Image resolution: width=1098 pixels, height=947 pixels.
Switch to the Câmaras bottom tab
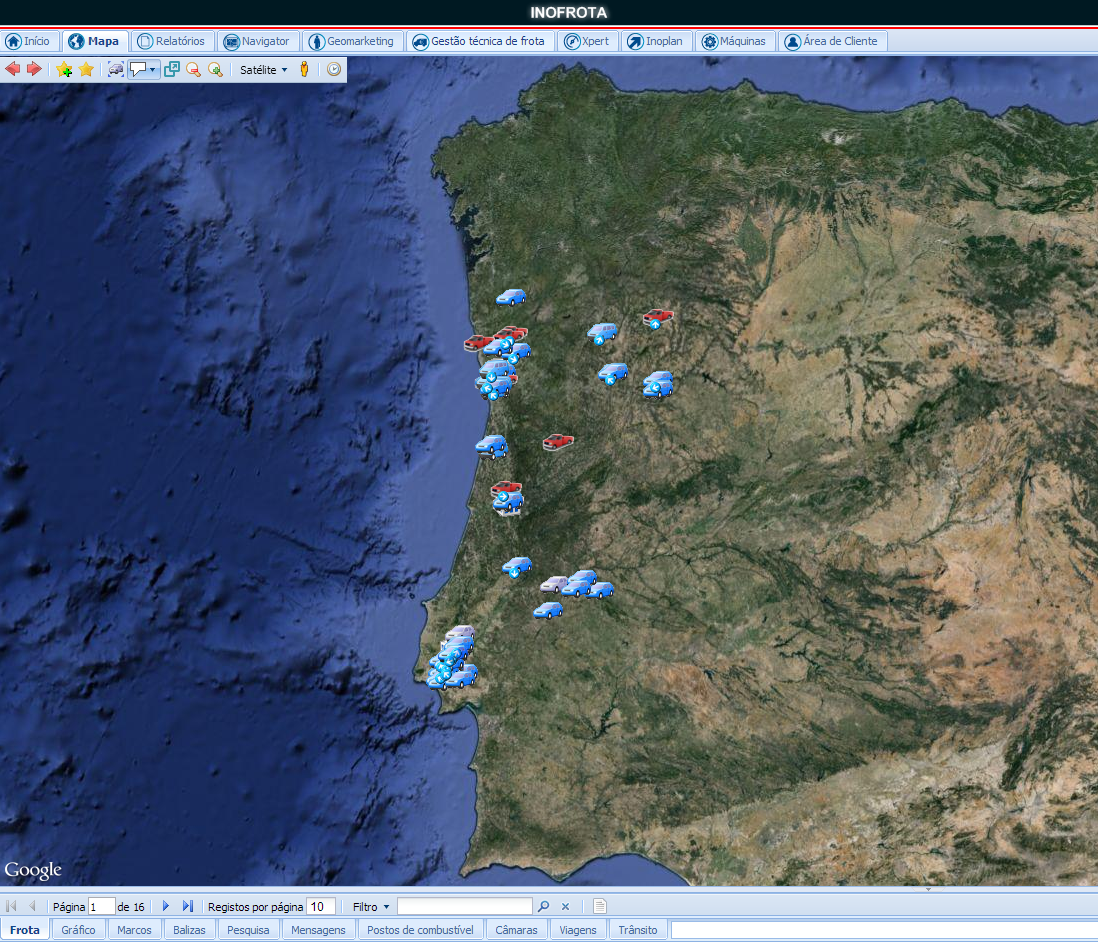[517, 930]
